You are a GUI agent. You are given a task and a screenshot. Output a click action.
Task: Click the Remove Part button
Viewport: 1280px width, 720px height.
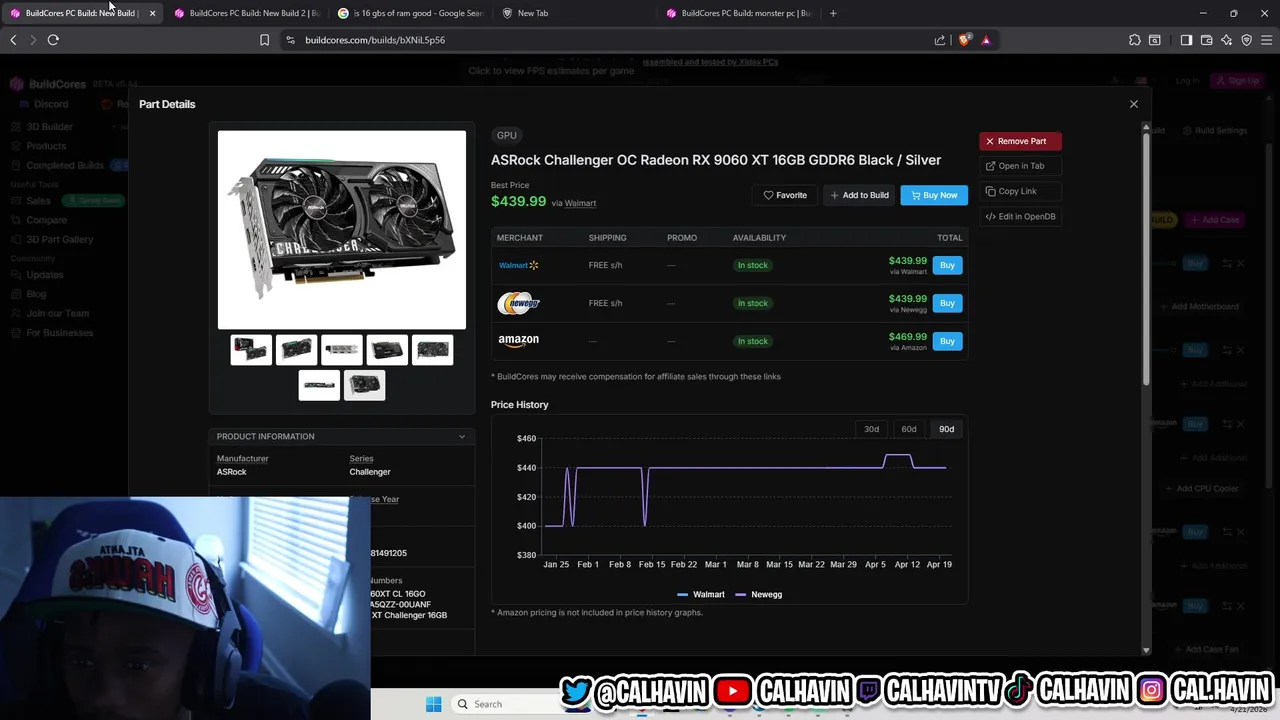pyautogui.click(x=1020, y=141)
